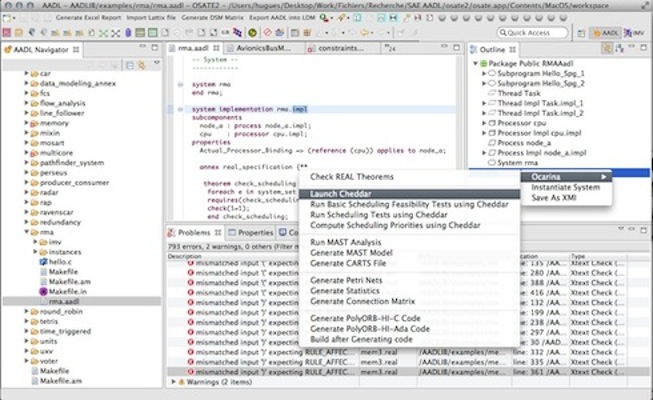Select System rma in the Outline

tap(518, 163)
